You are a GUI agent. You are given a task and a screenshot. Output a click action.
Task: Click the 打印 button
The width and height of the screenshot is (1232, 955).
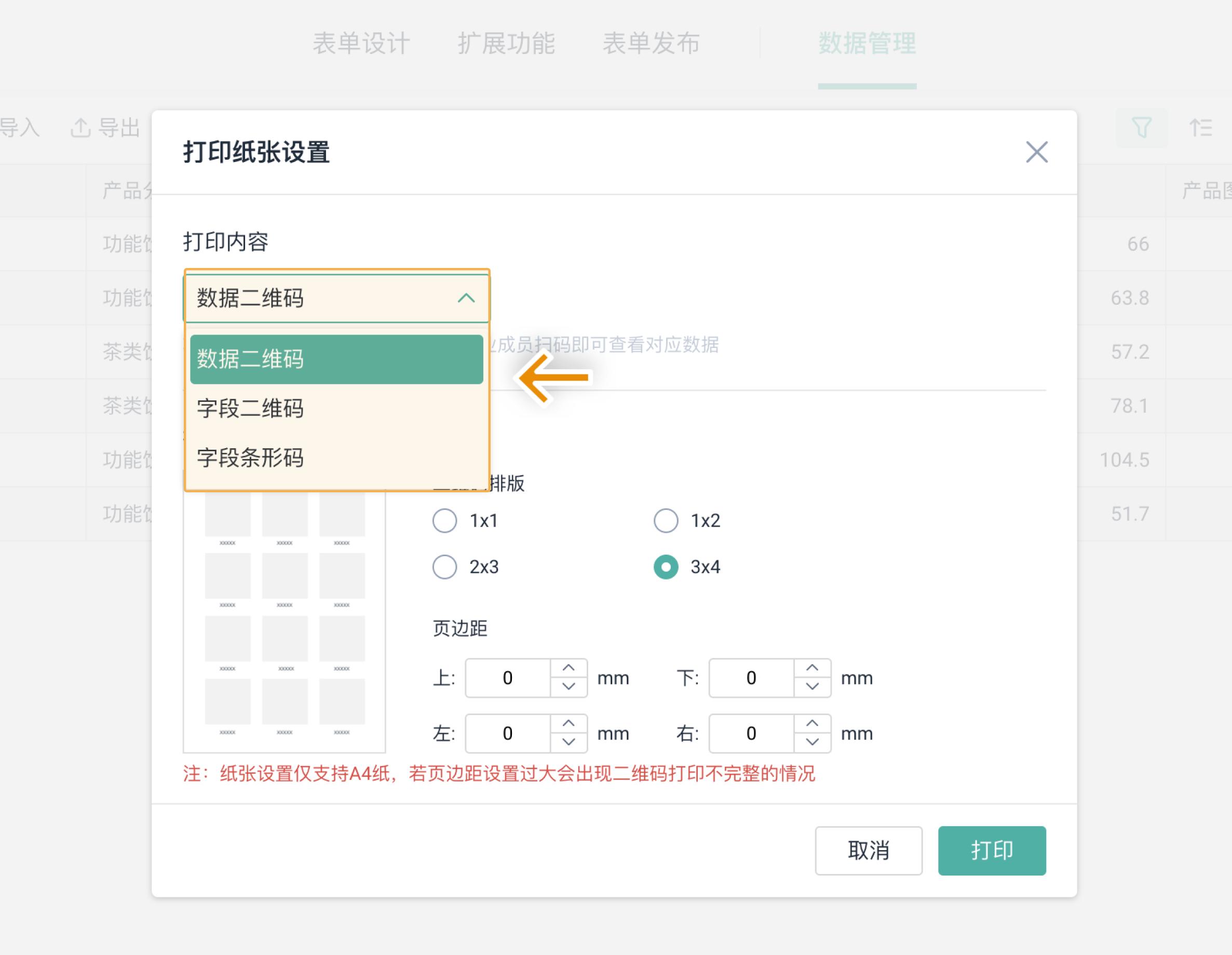[992, 851]
